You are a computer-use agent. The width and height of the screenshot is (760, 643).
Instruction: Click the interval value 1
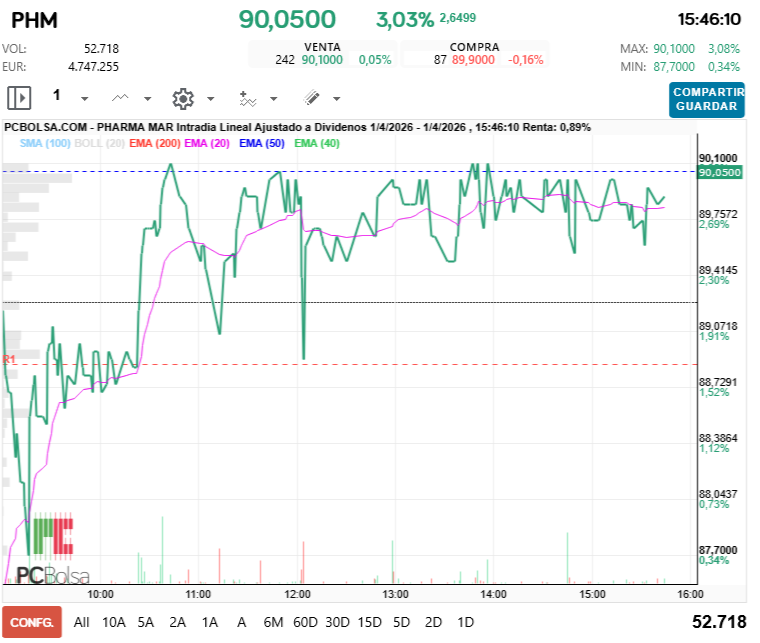(57, 95)
